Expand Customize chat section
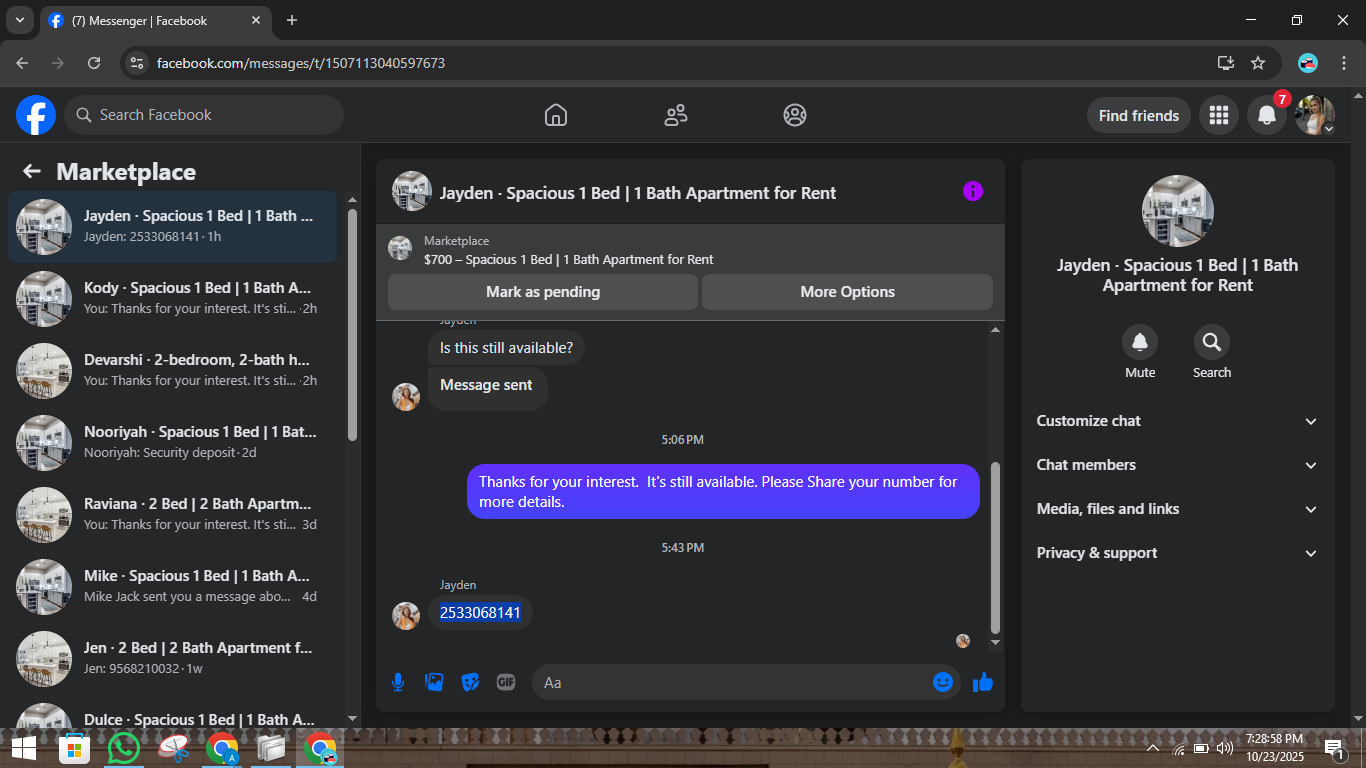The height and width of the screenshot is (768, 1366). [1178, 421]
